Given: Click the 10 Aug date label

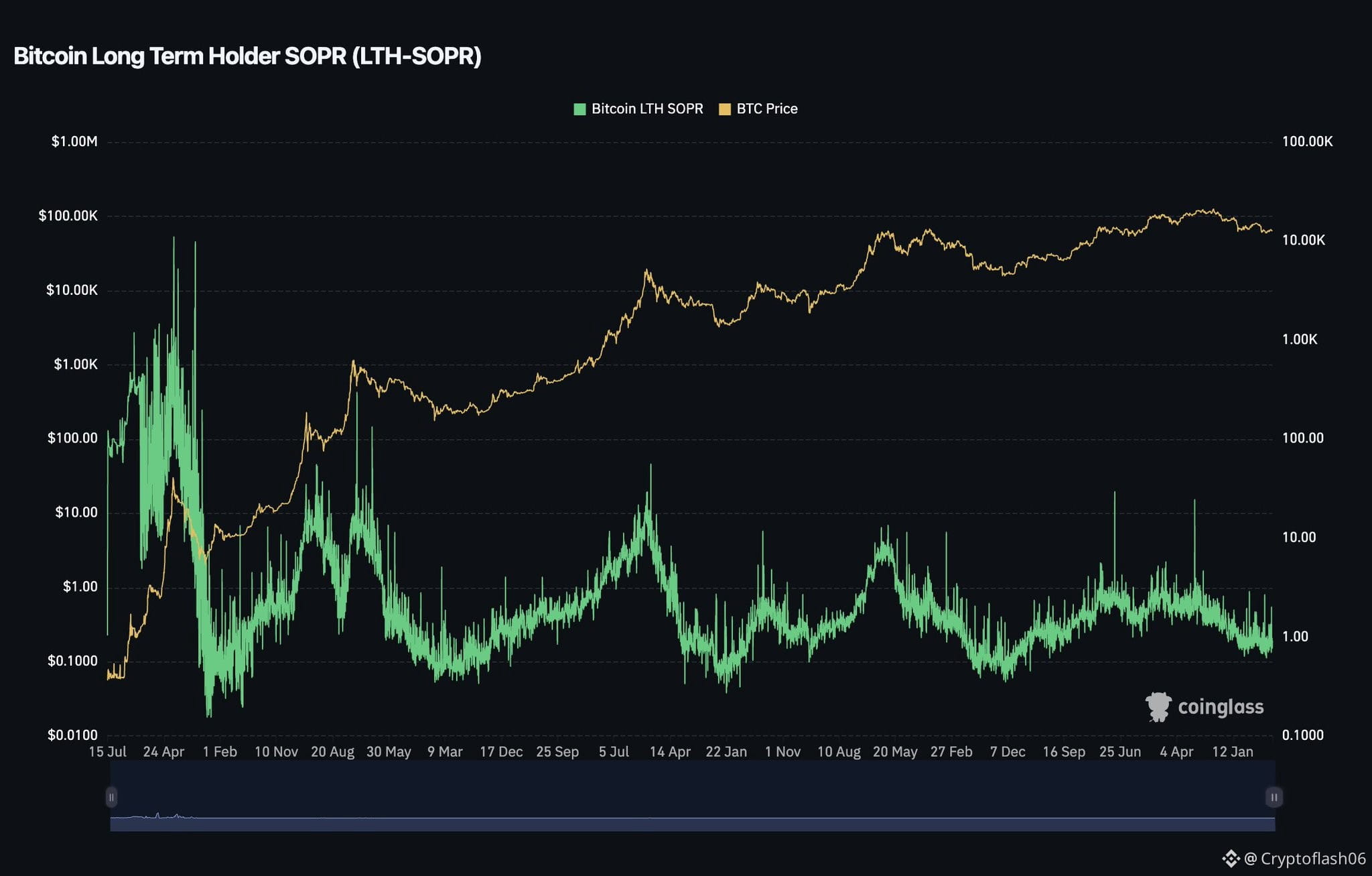Looking at the screenshot, I should (839, 752).
